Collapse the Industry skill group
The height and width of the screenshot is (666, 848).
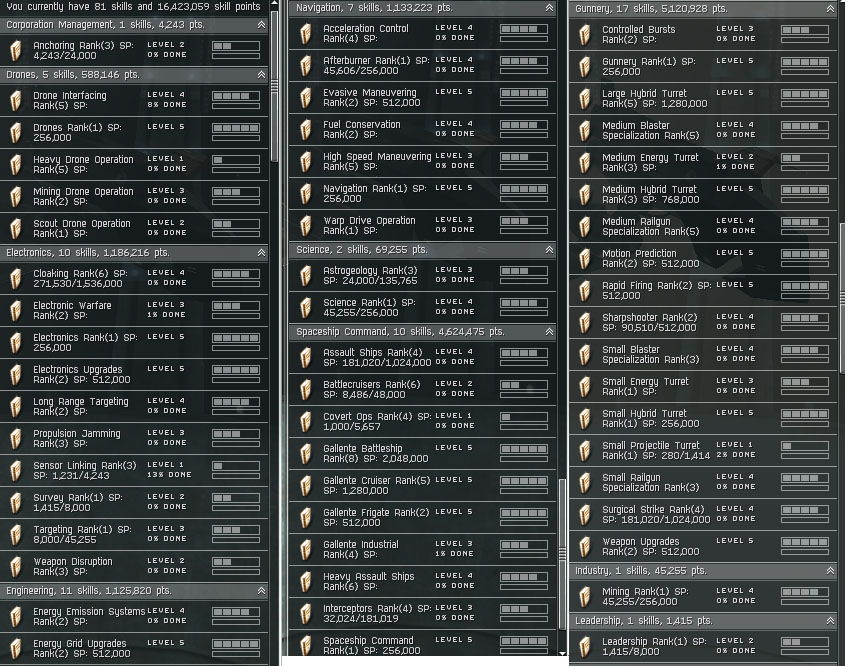pos(830,571)
